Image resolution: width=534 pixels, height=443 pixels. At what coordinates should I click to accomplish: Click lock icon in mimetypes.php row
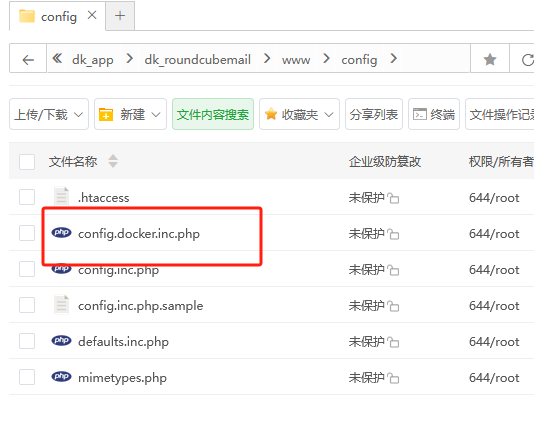click(393, 378)
